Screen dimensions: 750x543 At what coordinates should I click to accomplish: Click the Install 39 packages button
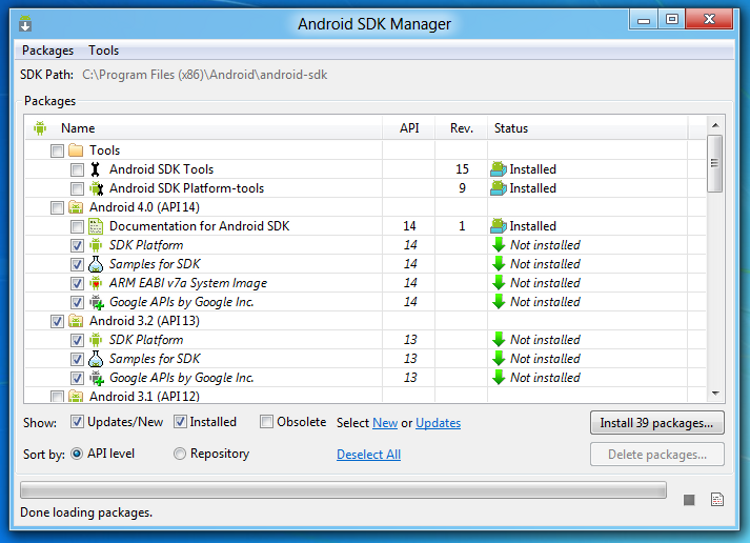[x=657, y=423]
